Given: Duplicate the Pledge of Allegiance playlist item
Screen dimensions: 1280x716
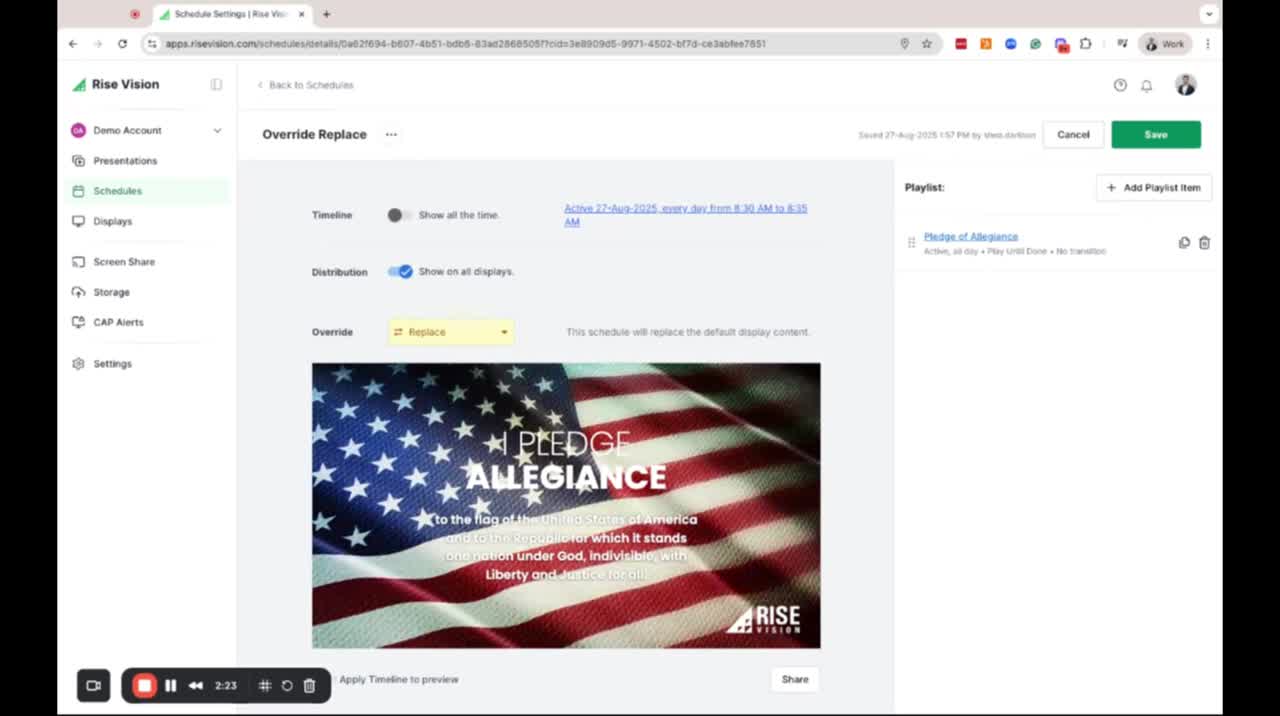Looking at the screenshot, I should point(1184,243).
